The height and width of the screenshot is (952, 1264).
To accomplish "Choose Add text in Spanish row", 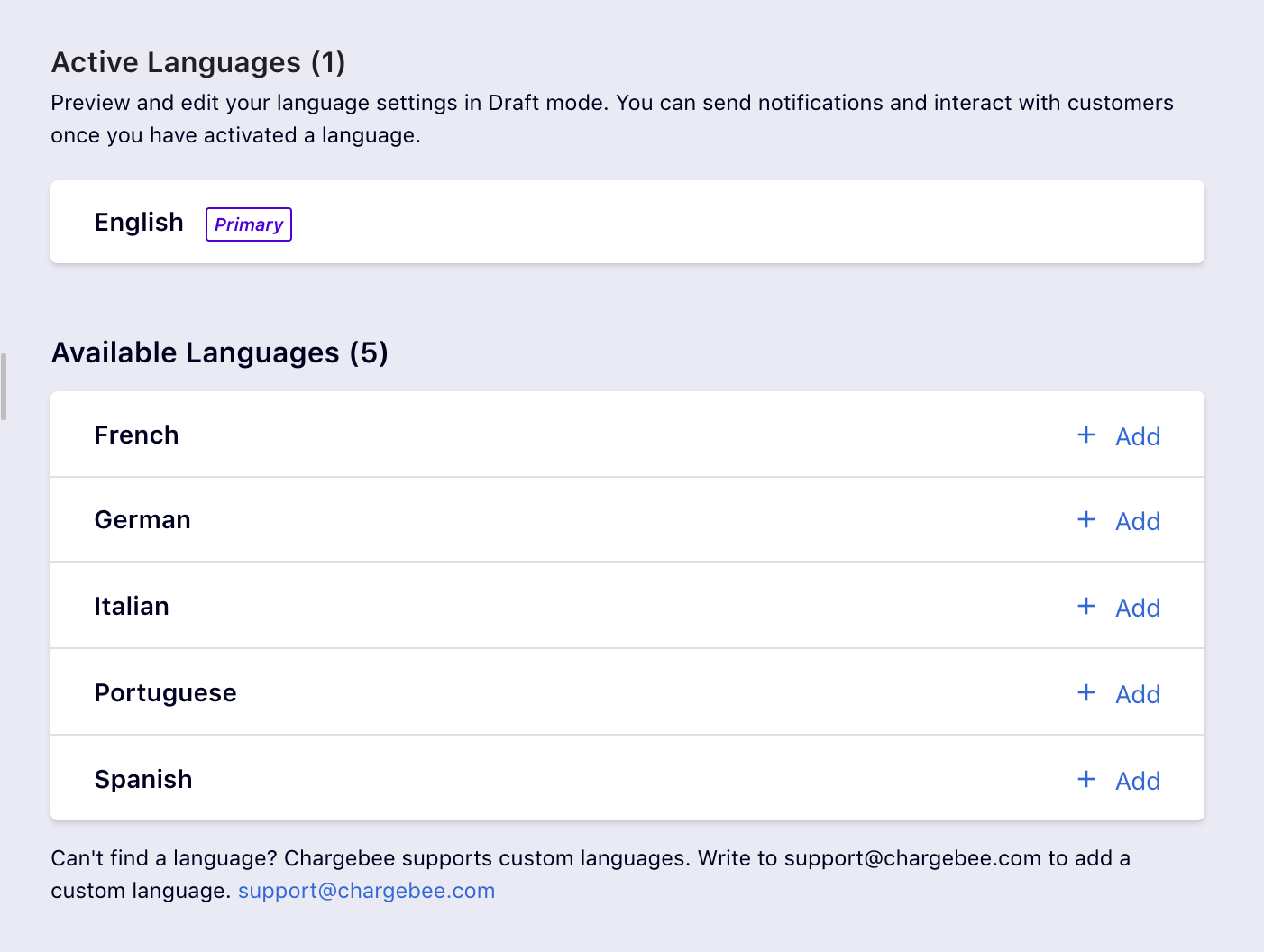I will [1137, 781].
